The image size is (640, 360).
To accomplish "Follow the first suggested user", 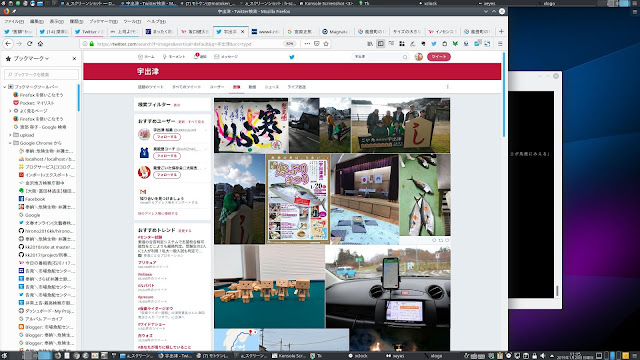I will (x=167, y=137).
